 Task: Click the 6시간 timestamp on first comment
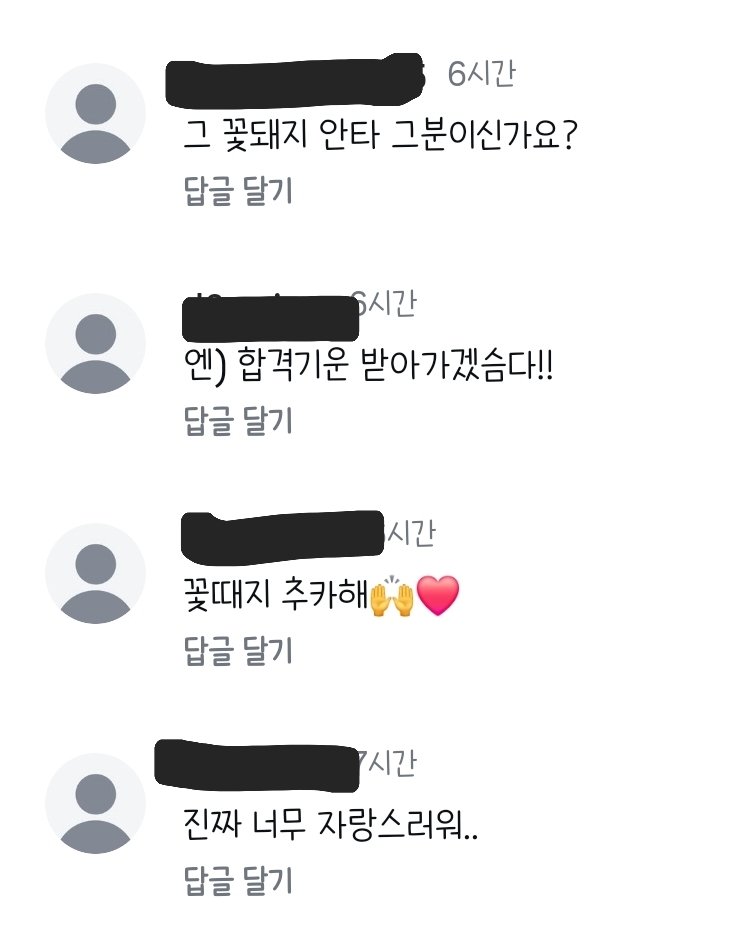(481, 74)
